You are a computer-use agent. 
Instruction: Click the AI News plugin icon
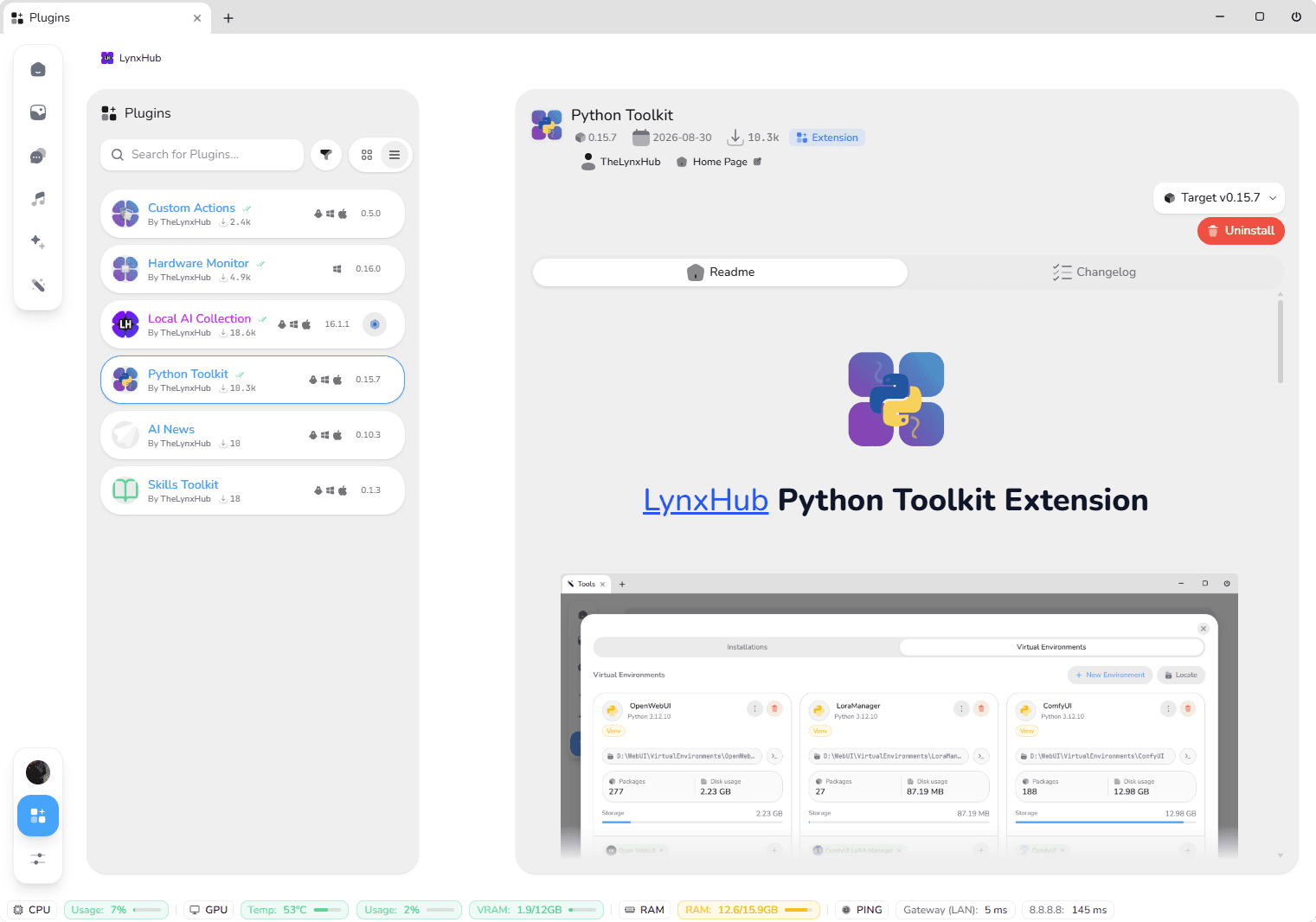[125, 435]
